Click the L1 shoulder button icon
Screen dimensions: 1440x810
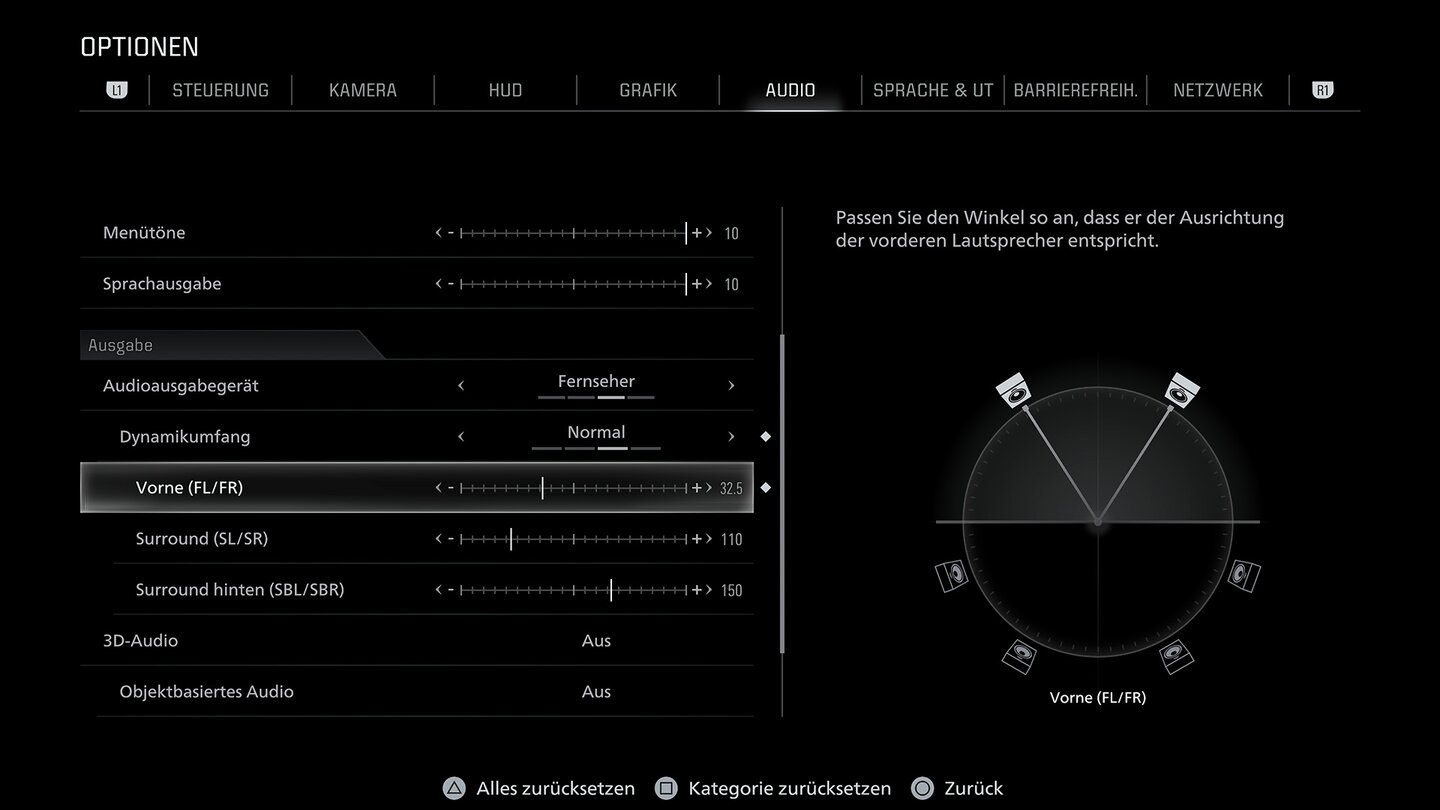117,90
